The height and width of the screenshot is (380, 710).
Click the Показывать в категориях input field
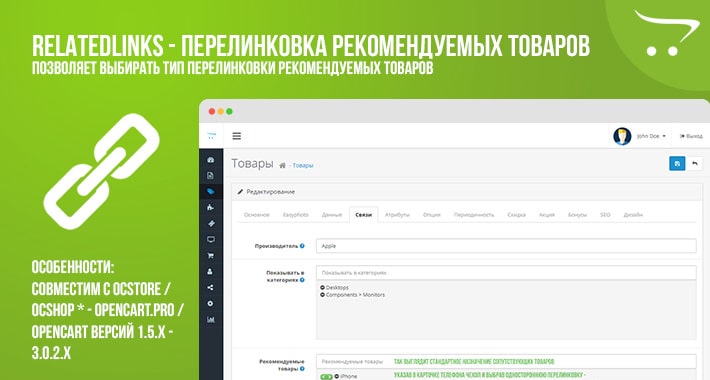pos(506,273)
